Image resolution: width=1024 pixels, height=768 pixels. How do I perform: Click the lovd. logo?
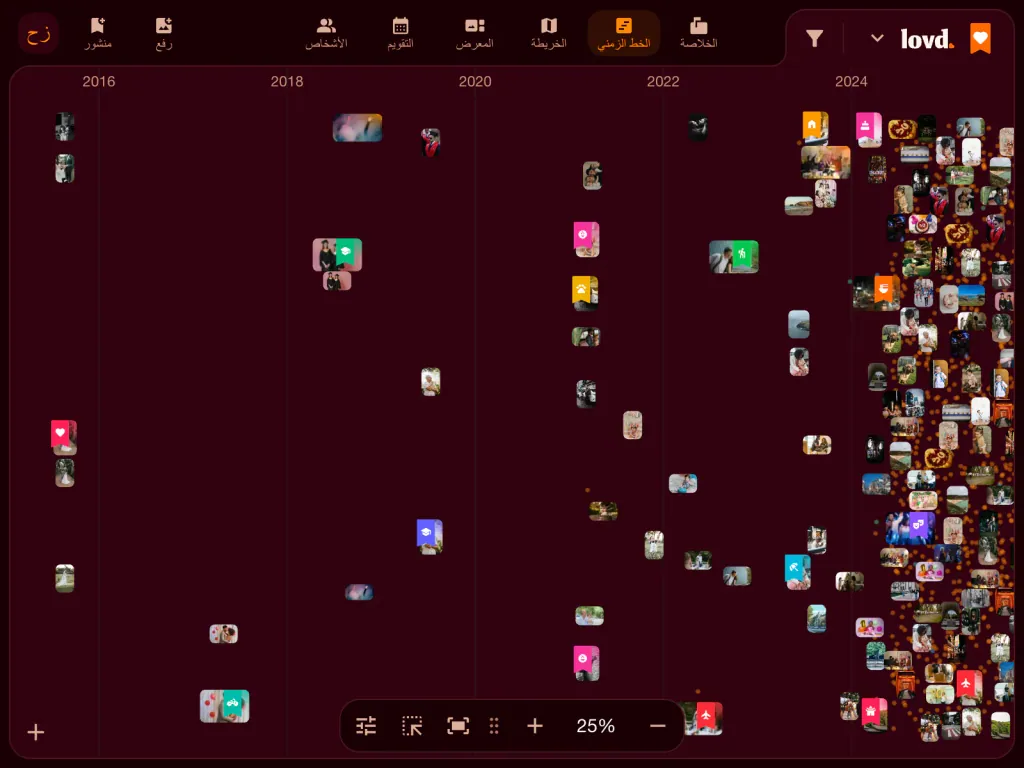(927, 39)
